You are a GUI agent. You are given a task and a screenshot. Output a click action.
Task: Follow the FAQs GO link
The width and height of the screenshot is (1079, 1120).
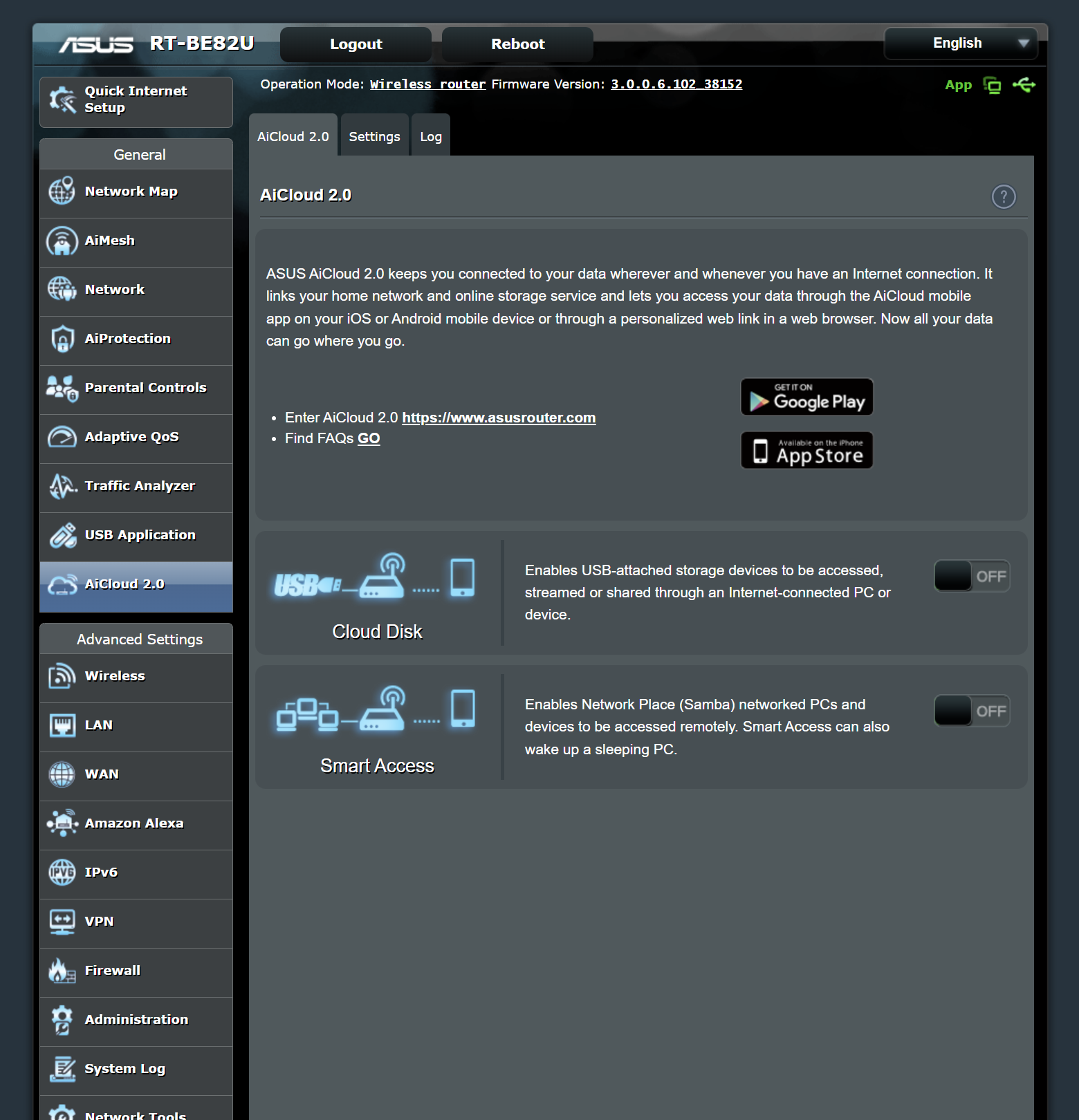click(369, 438)
